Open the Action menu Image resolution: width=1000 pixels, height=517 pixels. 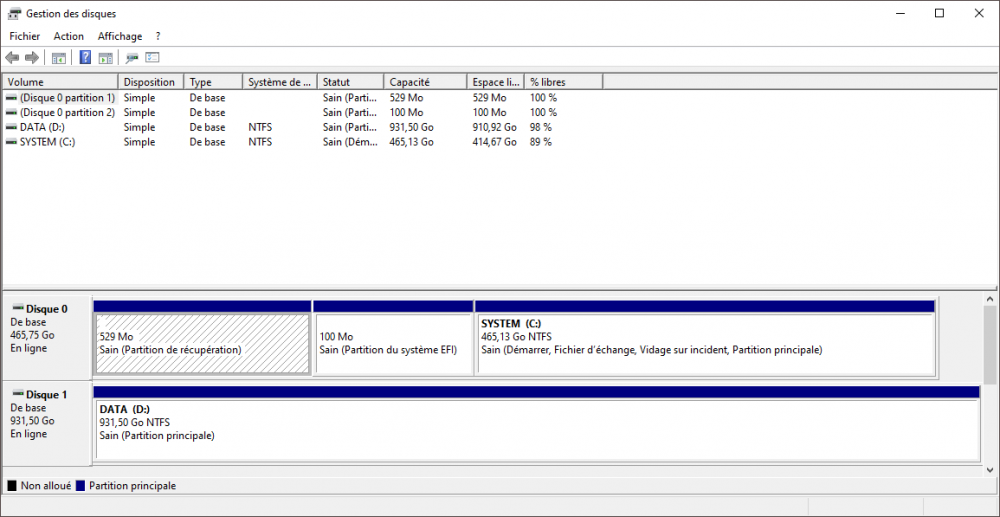tap(69, 36)
